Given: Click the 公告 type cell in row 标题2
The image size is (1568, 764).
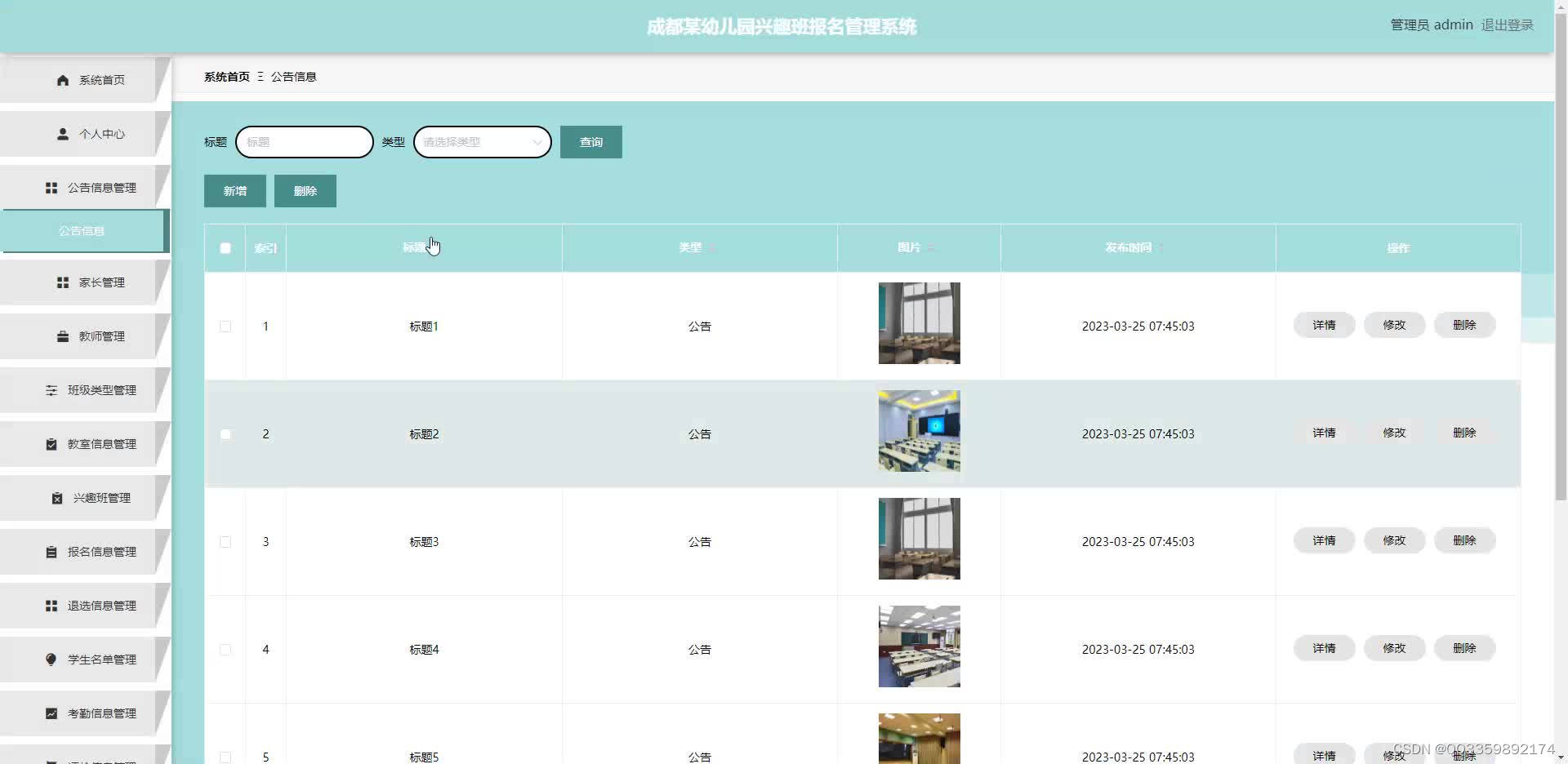Looking at the screenshot, I should click(700, 434).
